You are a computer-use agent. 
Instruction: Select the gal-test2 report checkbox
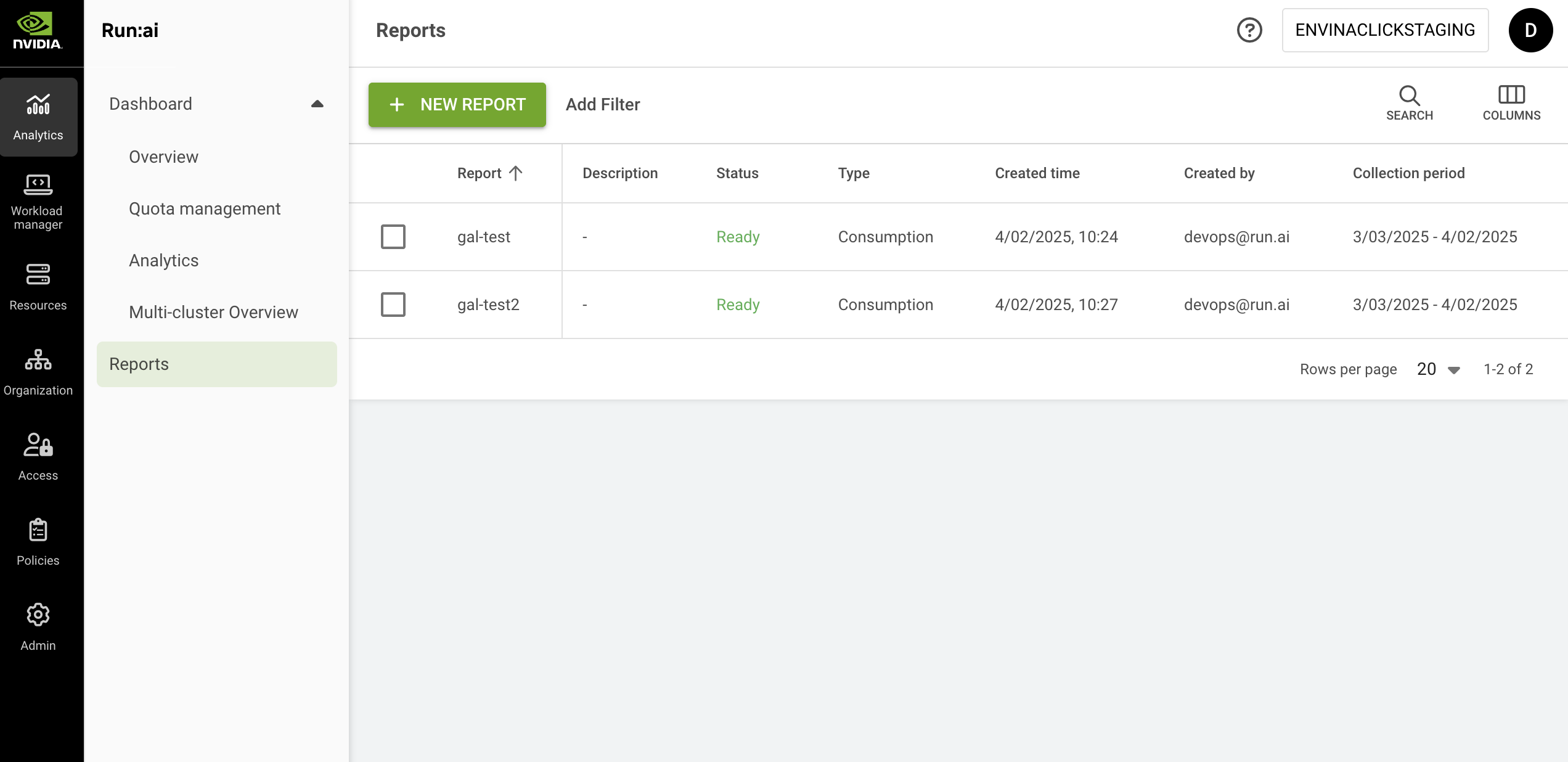point(393,305)
